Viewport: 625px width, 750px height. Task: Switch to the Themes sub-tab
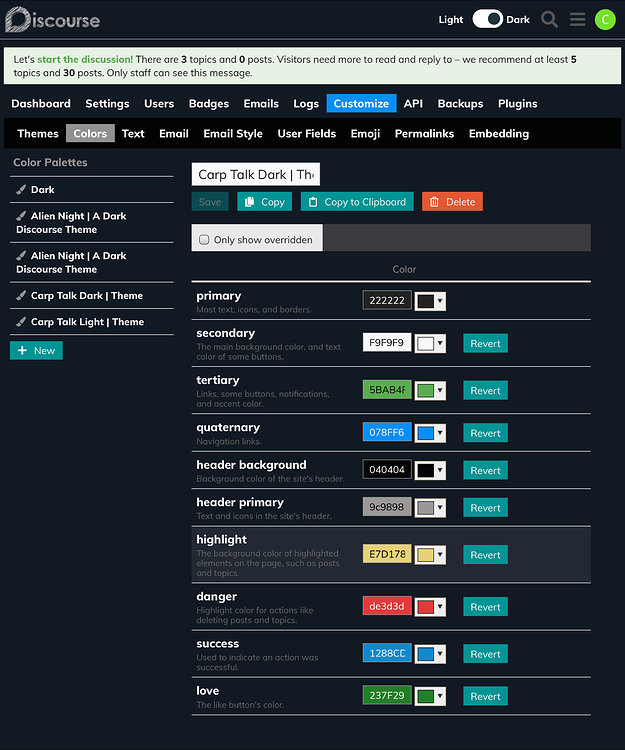tap(38, 133)
